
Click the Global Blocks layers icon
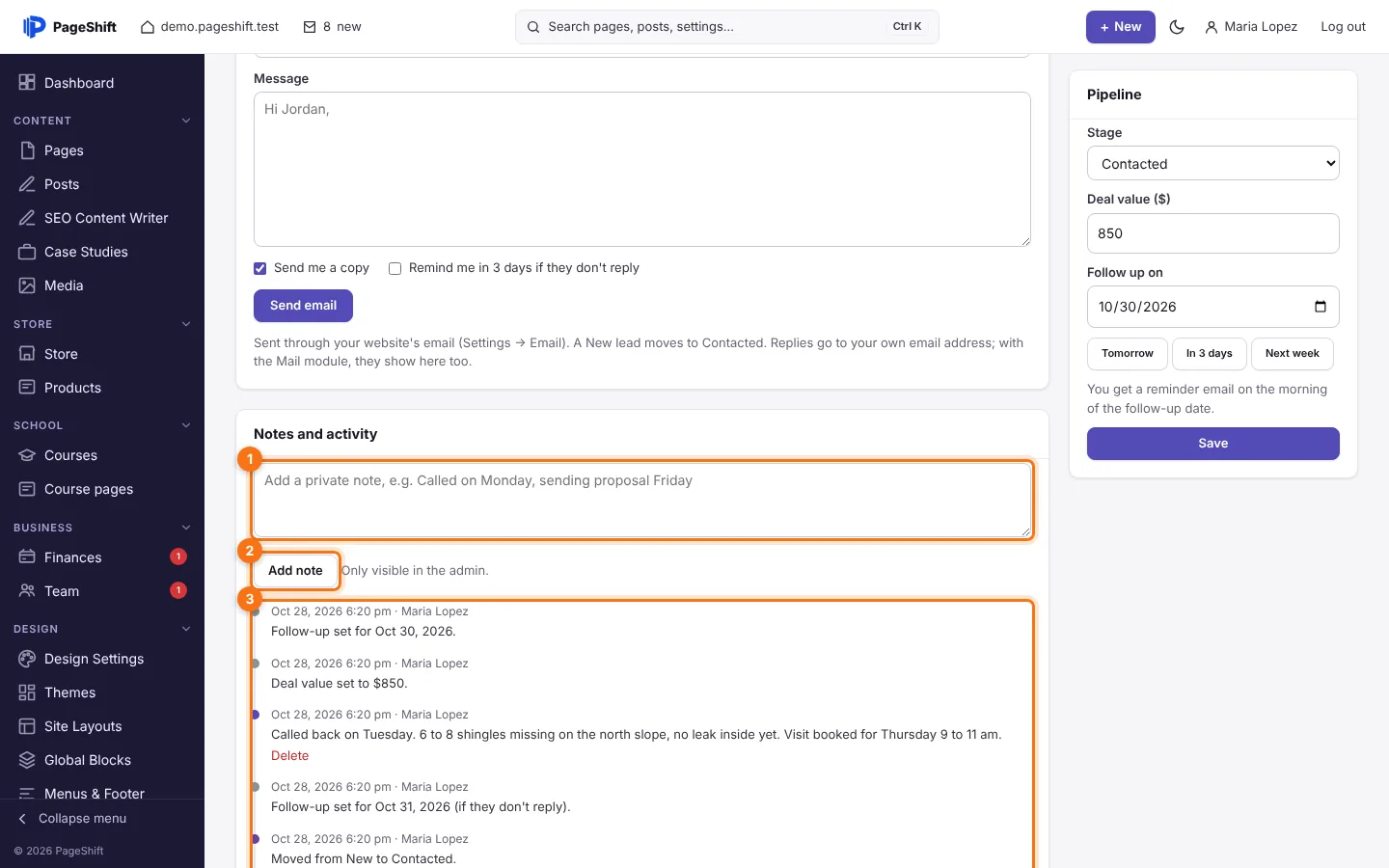click(27, 760)
